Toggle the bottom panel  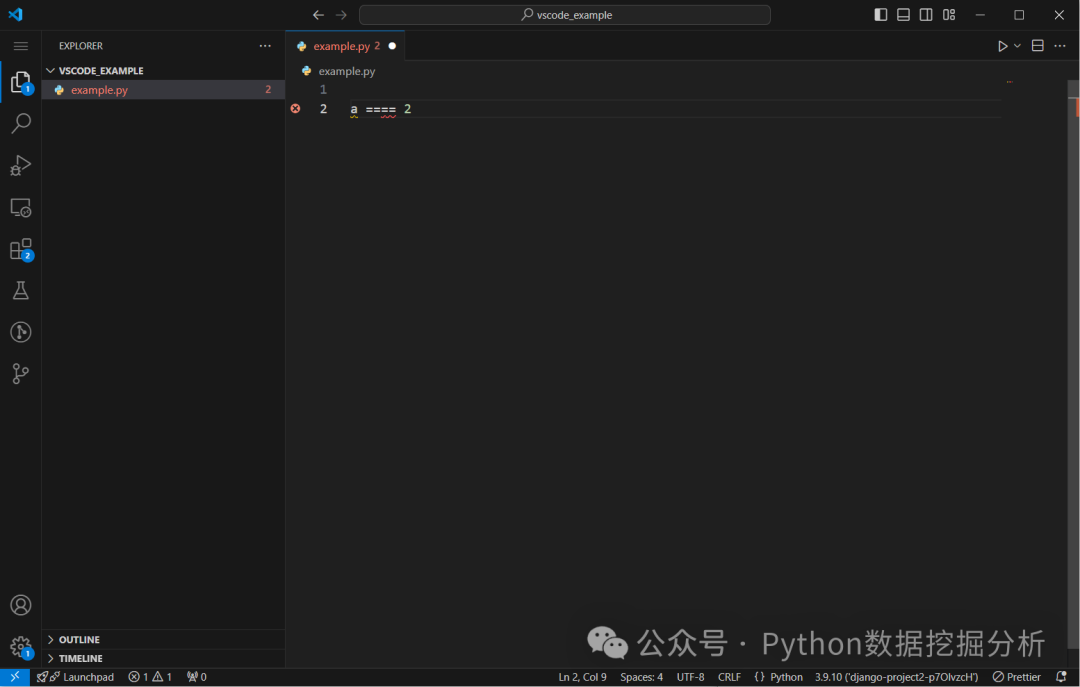[x=903, y=14]
